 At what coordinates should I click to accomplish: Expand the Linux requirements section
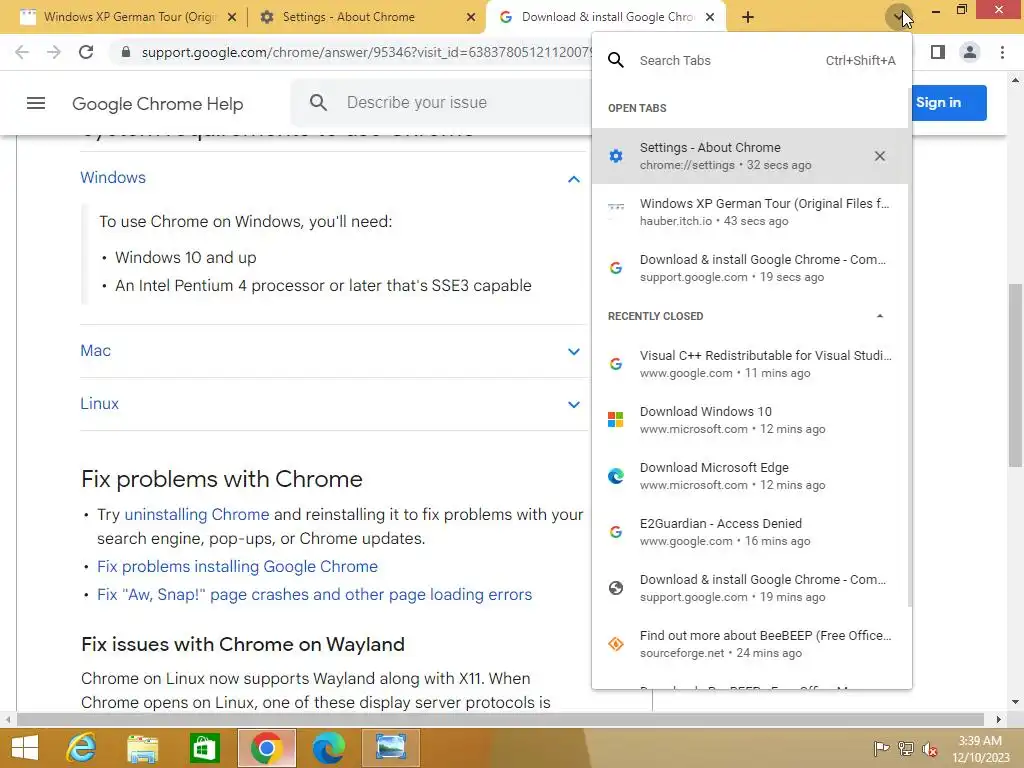pos(573,404)
